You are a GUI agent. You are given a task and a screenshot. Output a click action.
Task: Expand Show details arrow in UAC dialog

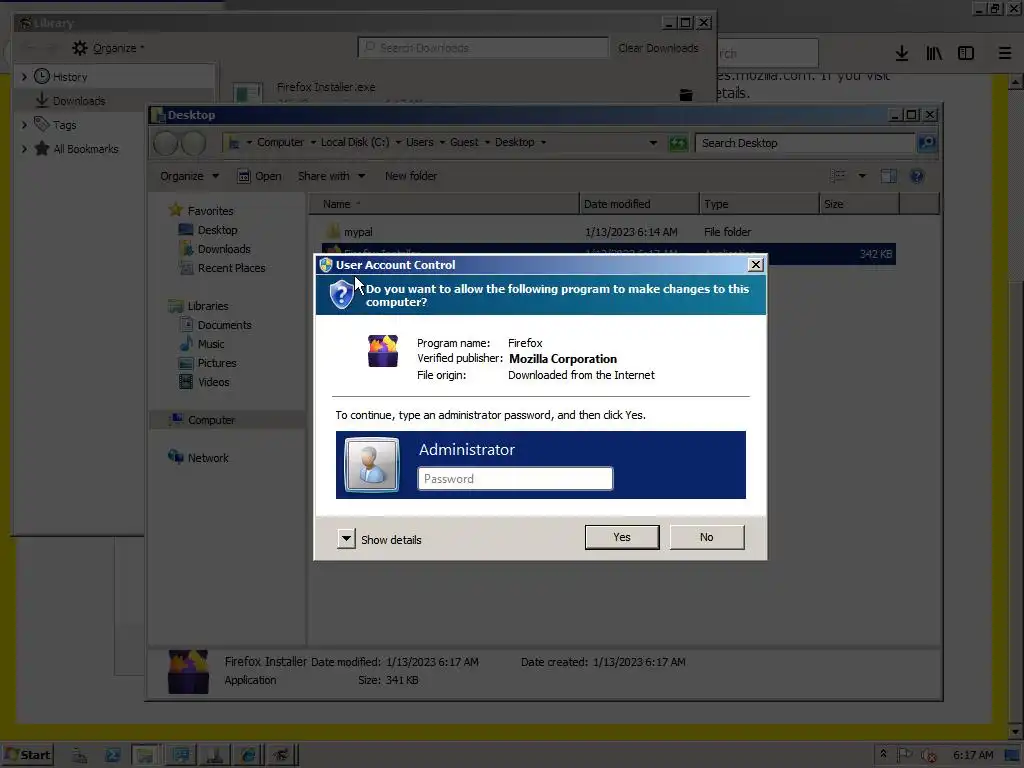(x=346, y=539)
